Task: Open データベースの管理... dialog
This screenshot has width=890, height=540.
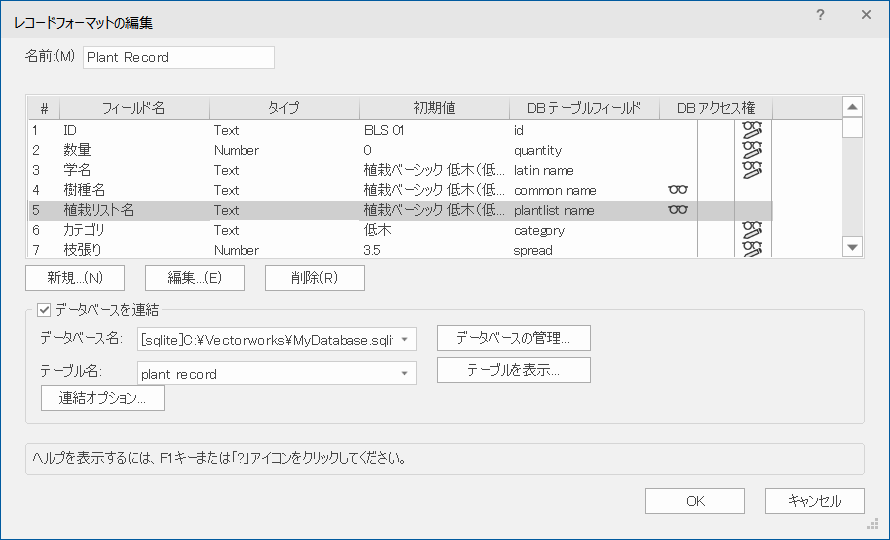Action: pos(514,338)
